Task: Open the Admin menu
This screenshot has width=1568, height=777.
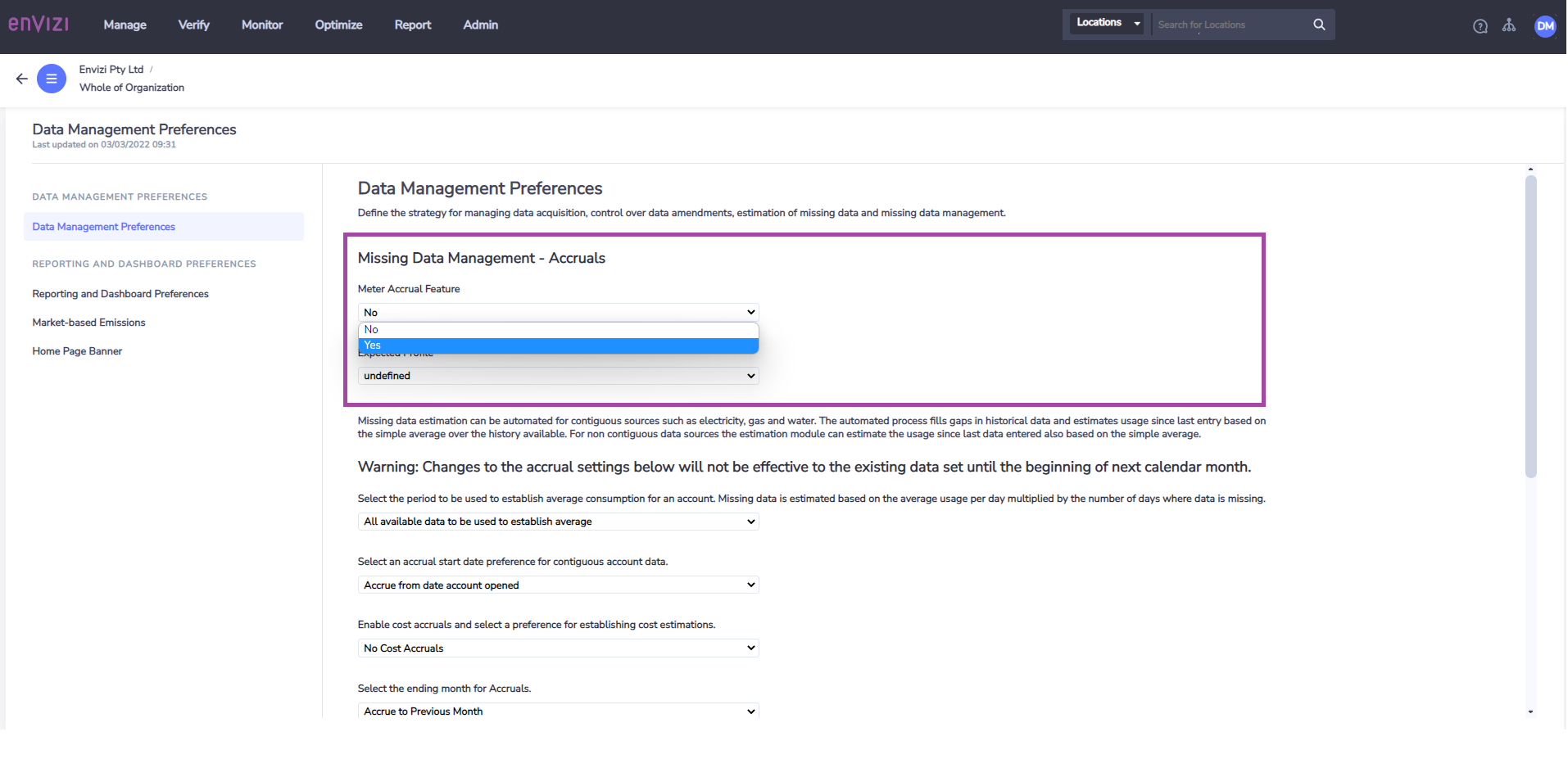Action: (x=480, y=25)
